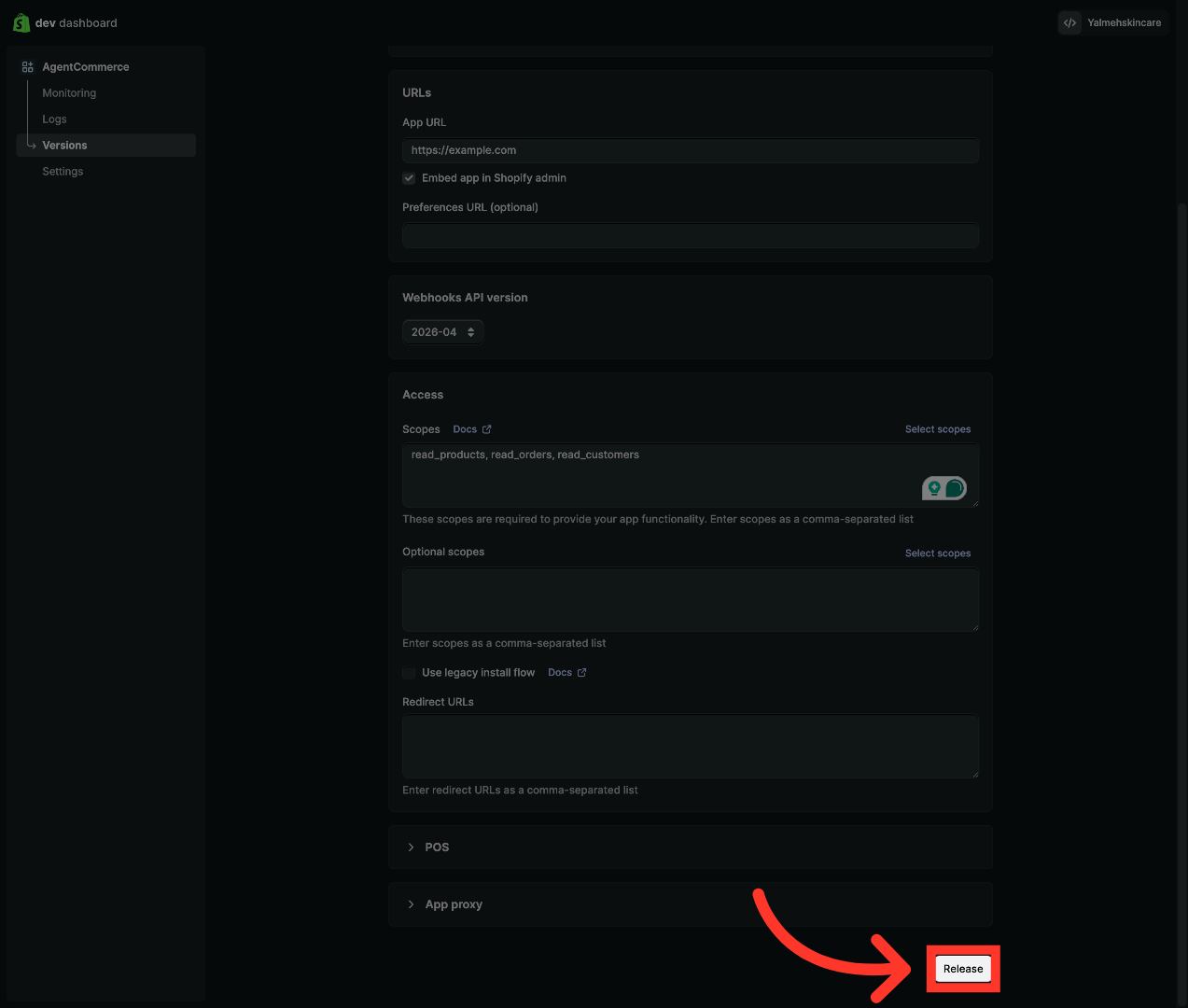
Task: Click the password manager icon in the Scopes field
Action: coord(944,488)
